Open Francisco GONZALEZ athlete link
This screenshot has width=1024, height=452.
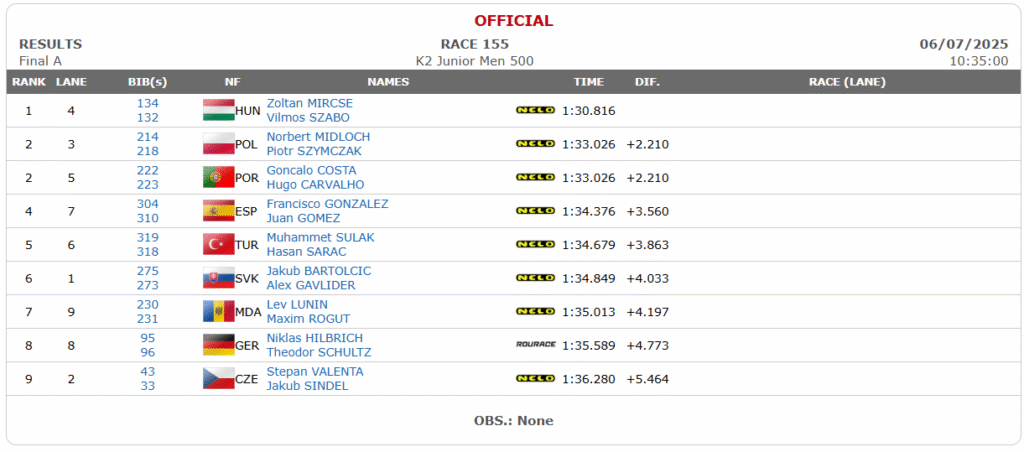[x=327, y=204]
